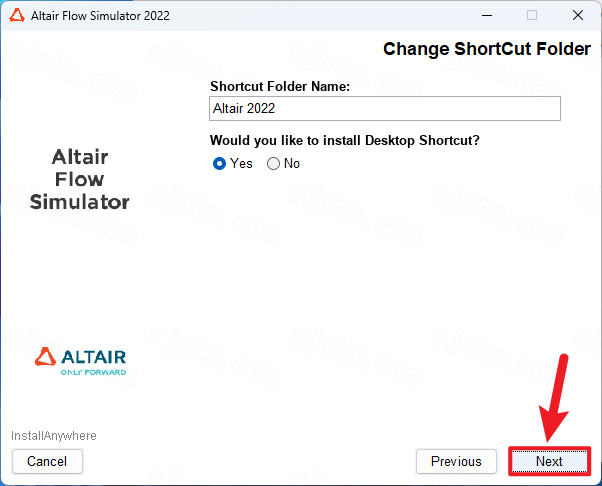
Task: Click the Altair icon in the title bar
Action: pyautogui.click(x=17, y=16)
